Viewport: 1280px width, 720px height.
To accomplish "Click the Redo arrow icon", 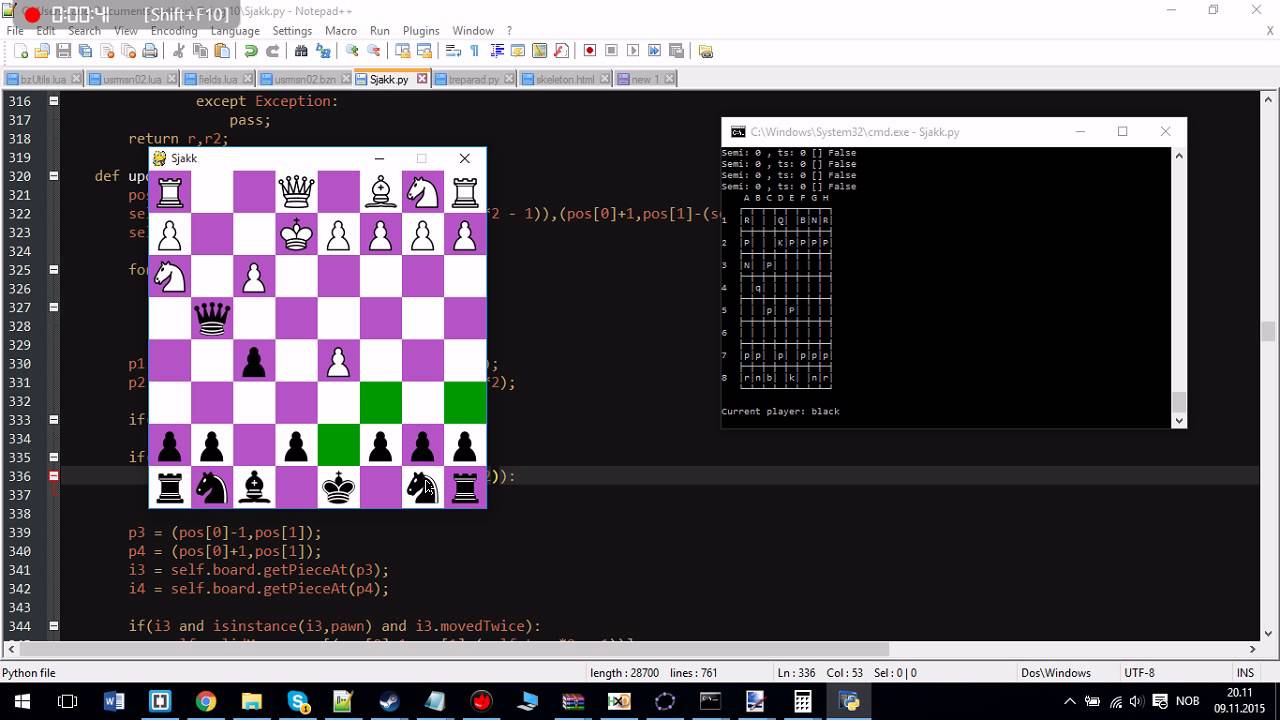I will tap(272, 51).
